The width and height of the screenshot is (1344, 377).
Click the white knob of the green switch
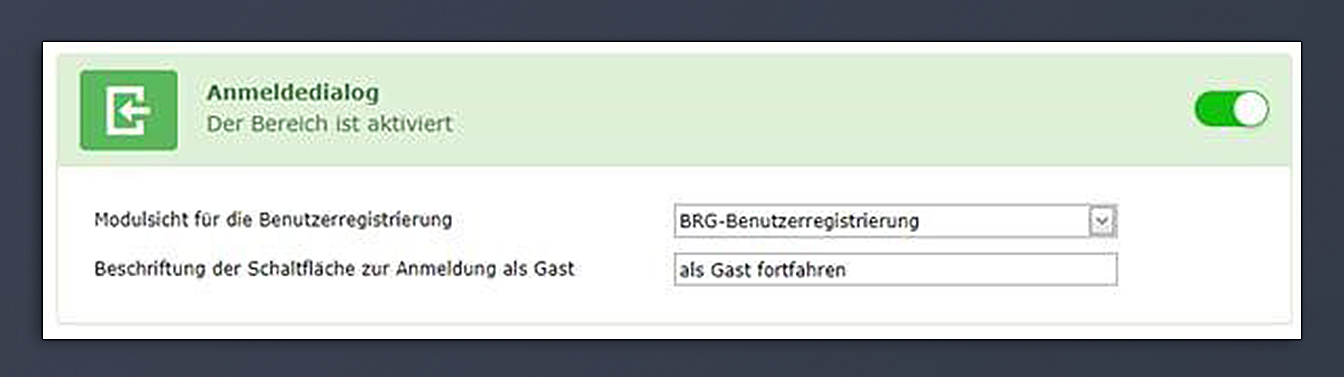1250,109
